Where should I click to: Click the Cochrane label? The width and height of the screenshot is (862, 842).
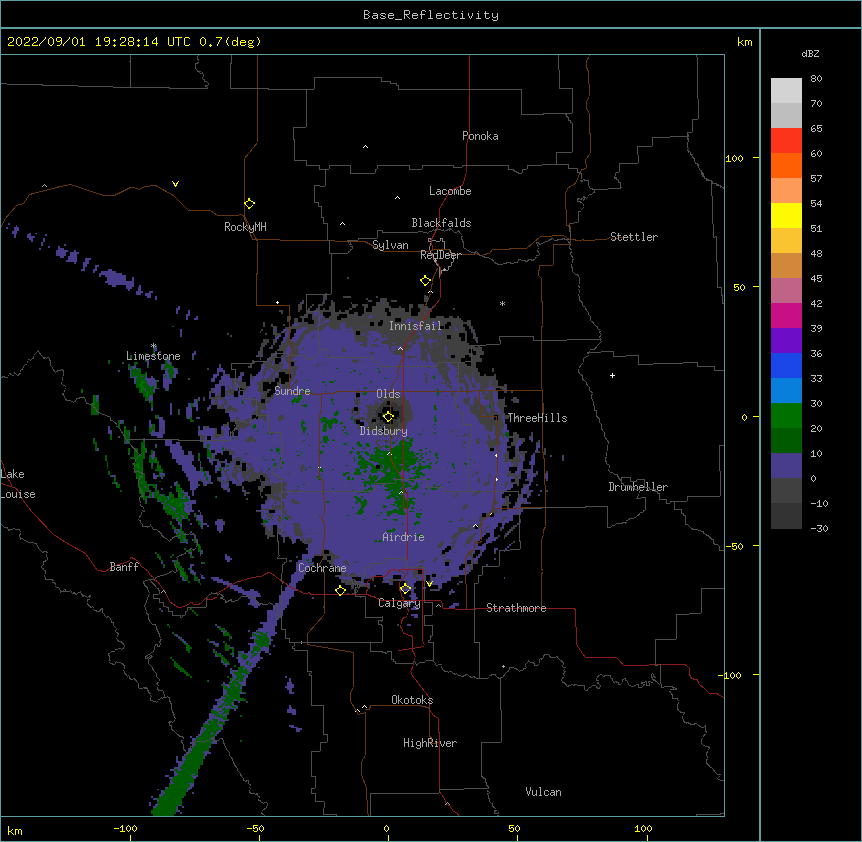coord(322,568)
